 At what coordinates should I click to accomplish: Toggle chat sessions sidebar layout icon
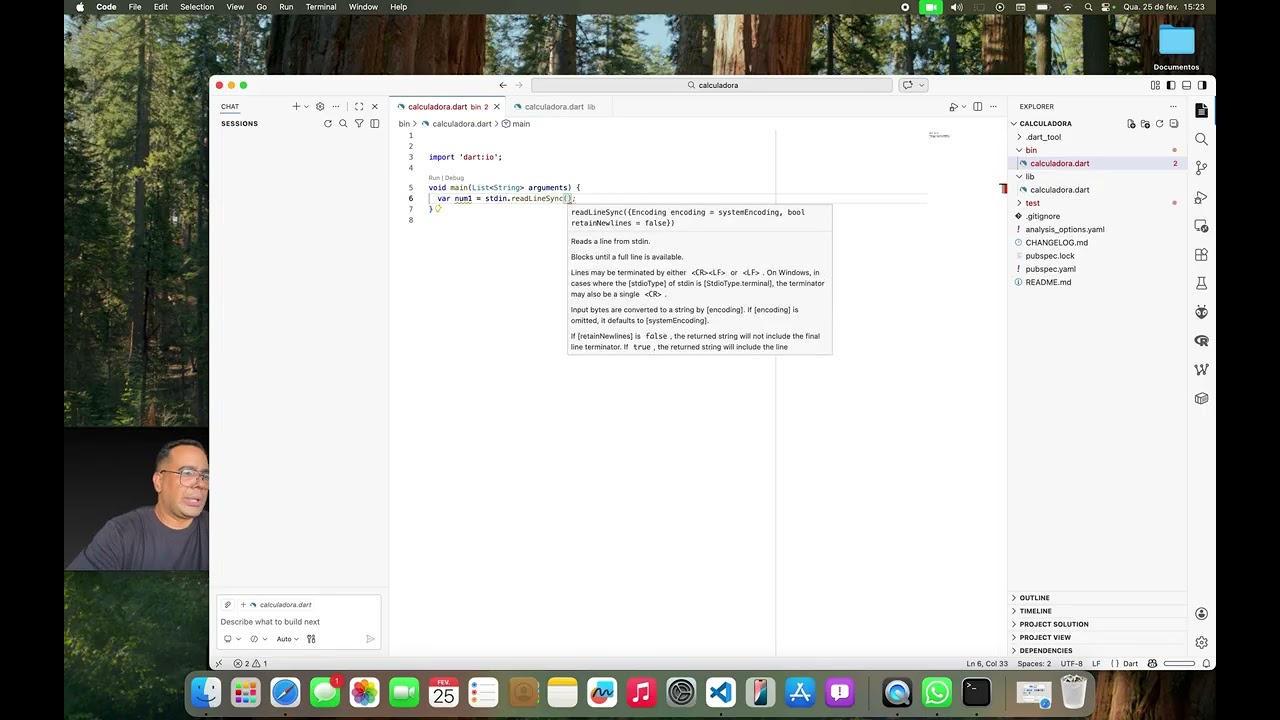(375, 124)
